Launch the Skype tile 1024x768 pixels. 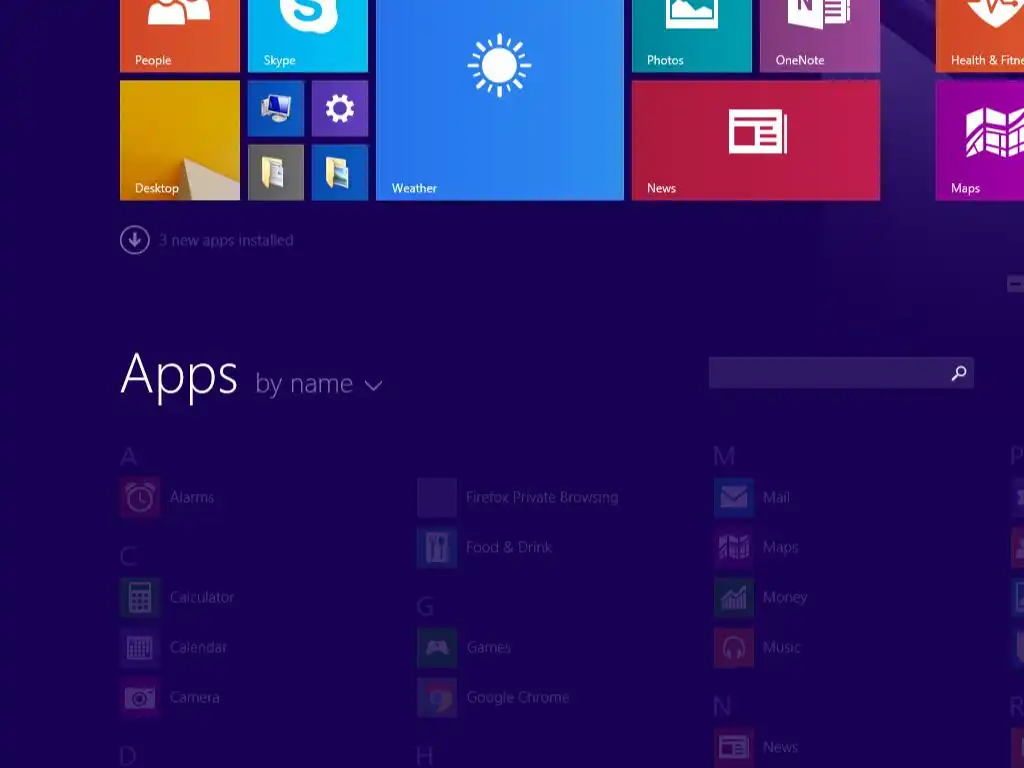click(x=308, y=36)
